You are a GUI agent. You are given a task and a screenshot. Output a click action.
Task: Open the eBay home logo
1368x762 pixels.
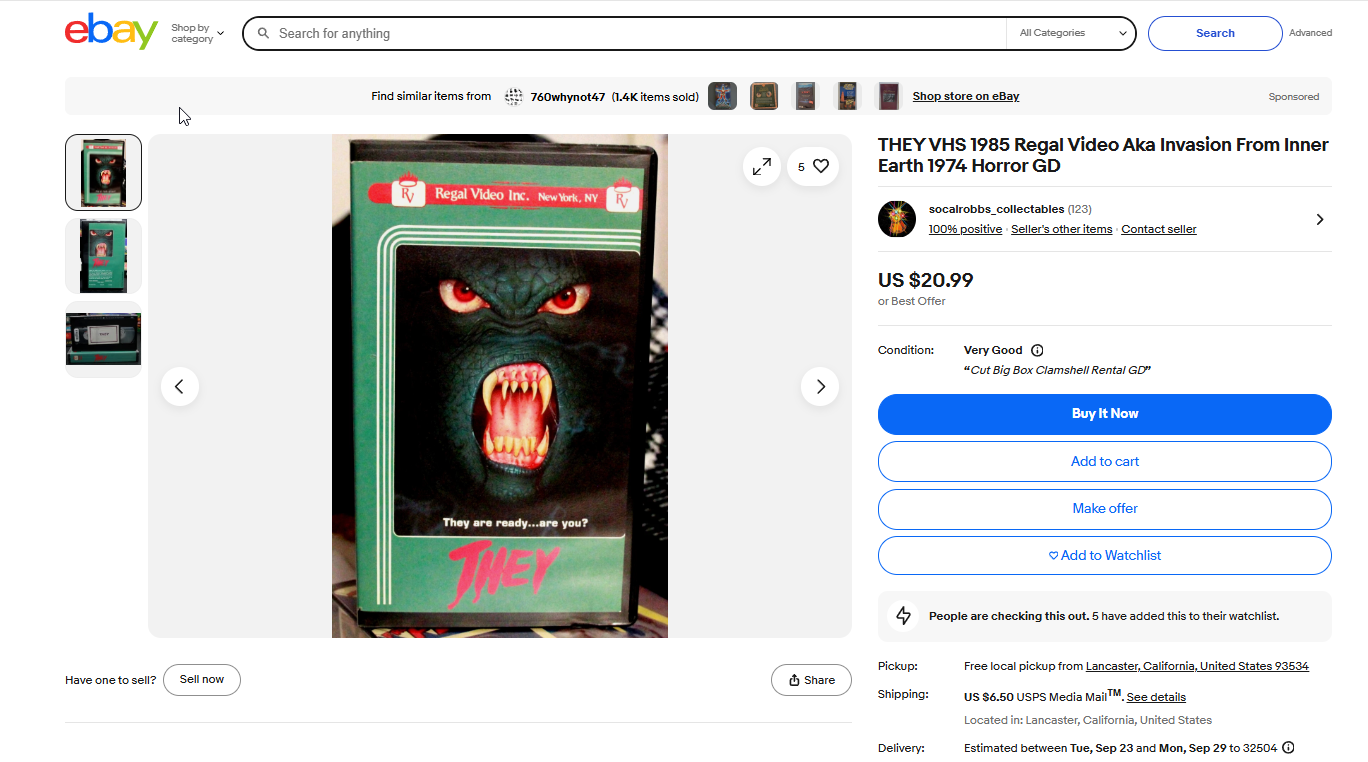111,32
